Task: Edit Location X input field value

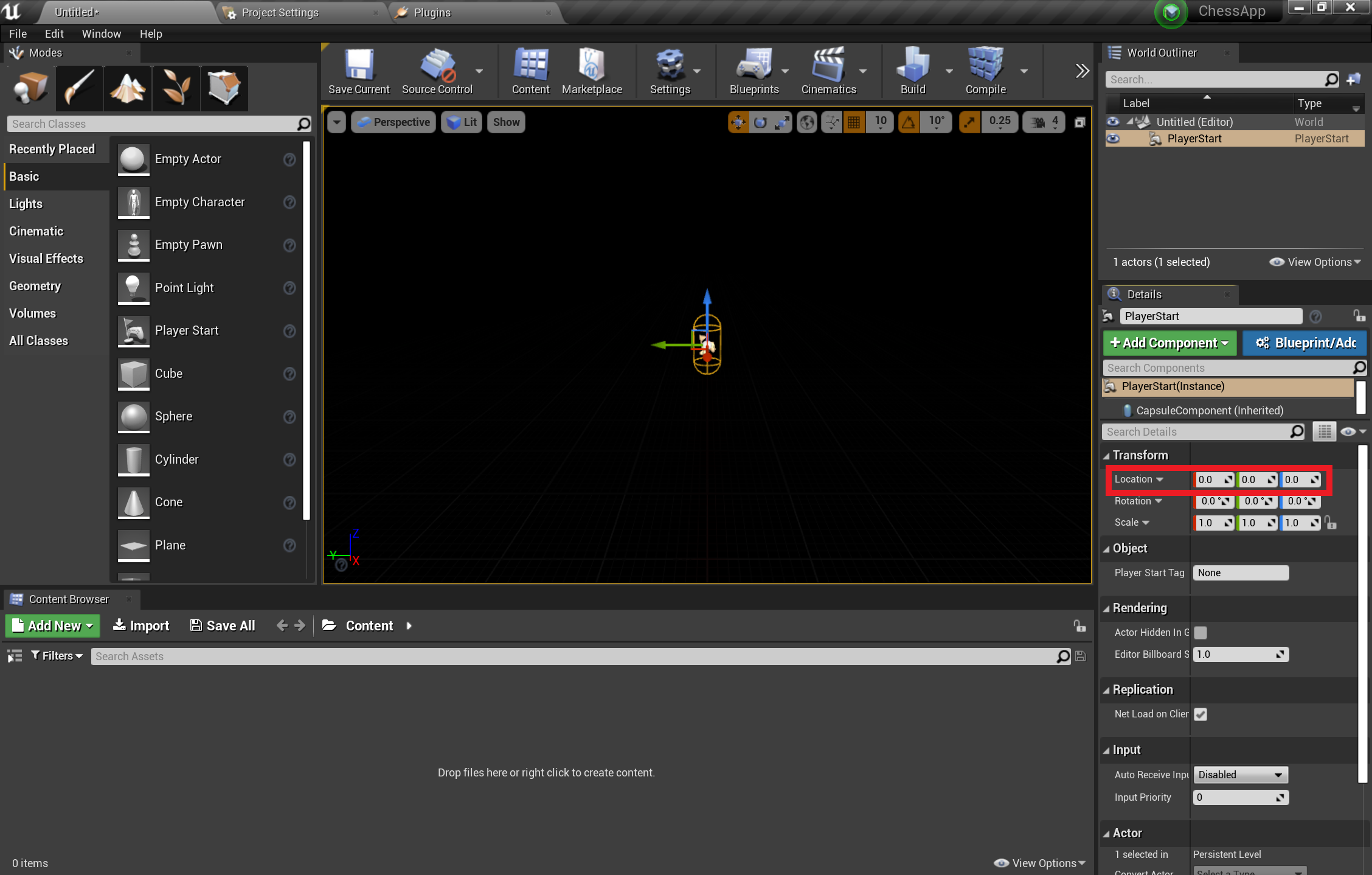Action: [x=1213, y=479]
